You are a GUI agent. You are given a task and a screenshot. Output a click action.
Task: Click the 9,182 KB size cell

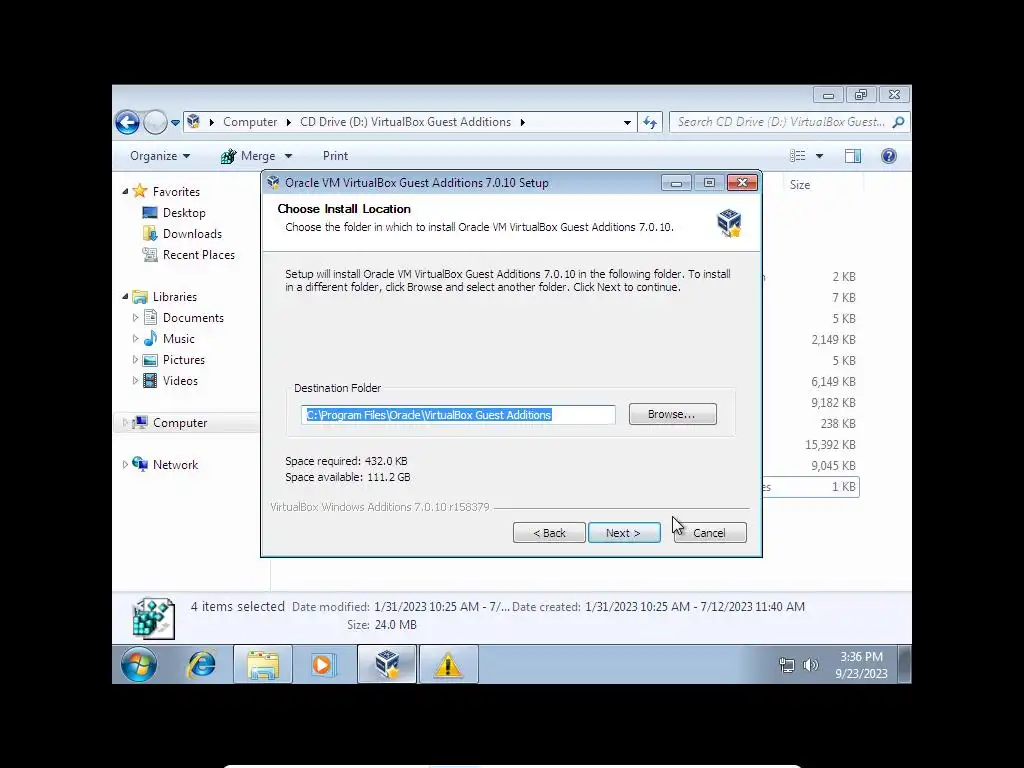click(x=833, y=403)
